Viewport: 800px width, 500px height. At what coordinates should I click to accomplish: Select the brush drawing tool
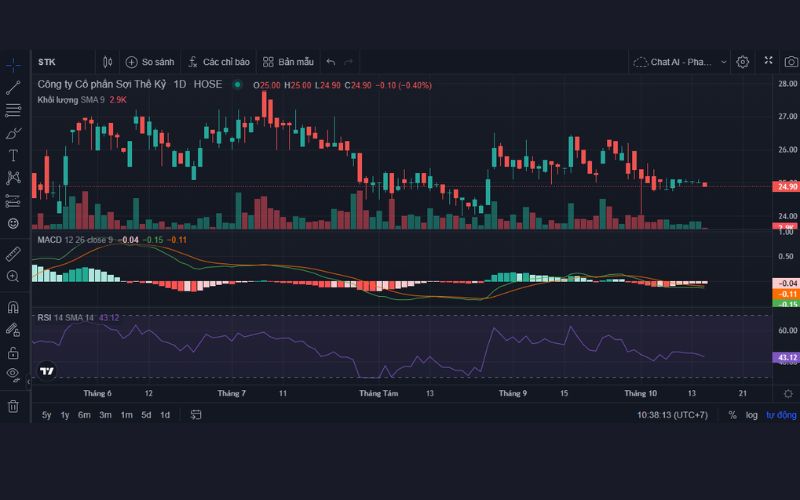[13, 133]
